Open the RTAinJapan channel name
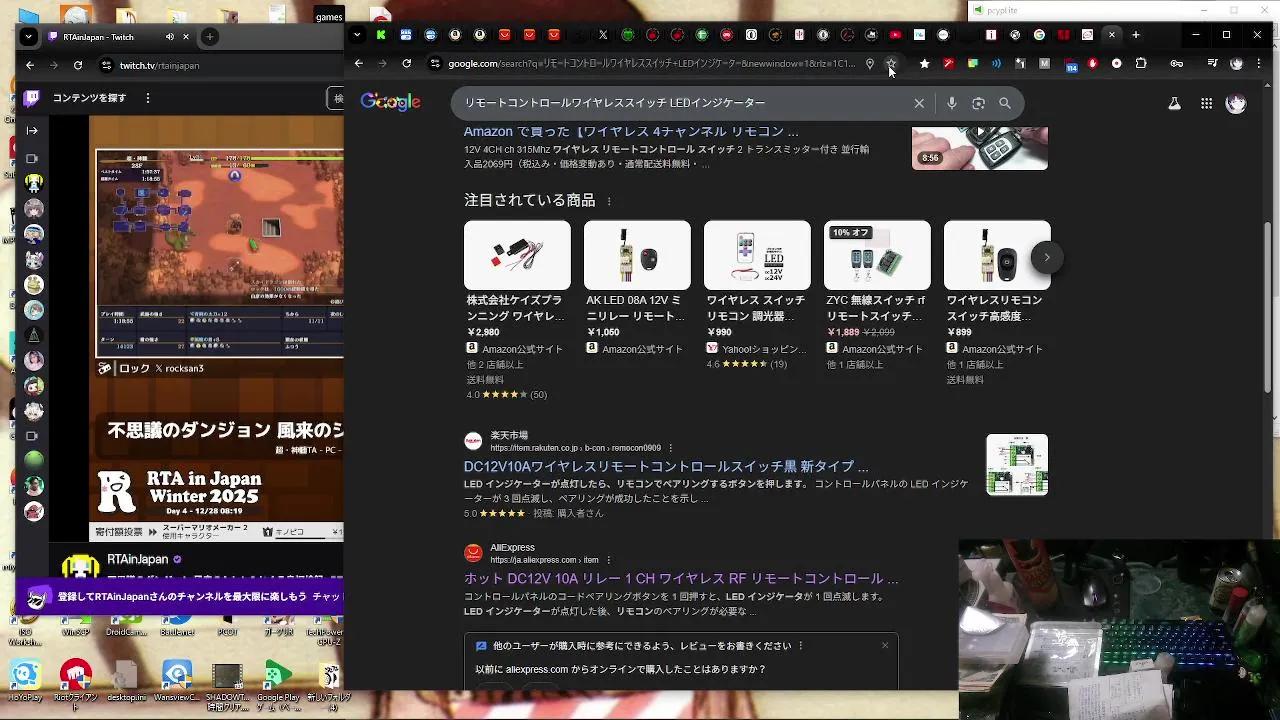The image size is (1280, 720). click(x=138, y=560)
